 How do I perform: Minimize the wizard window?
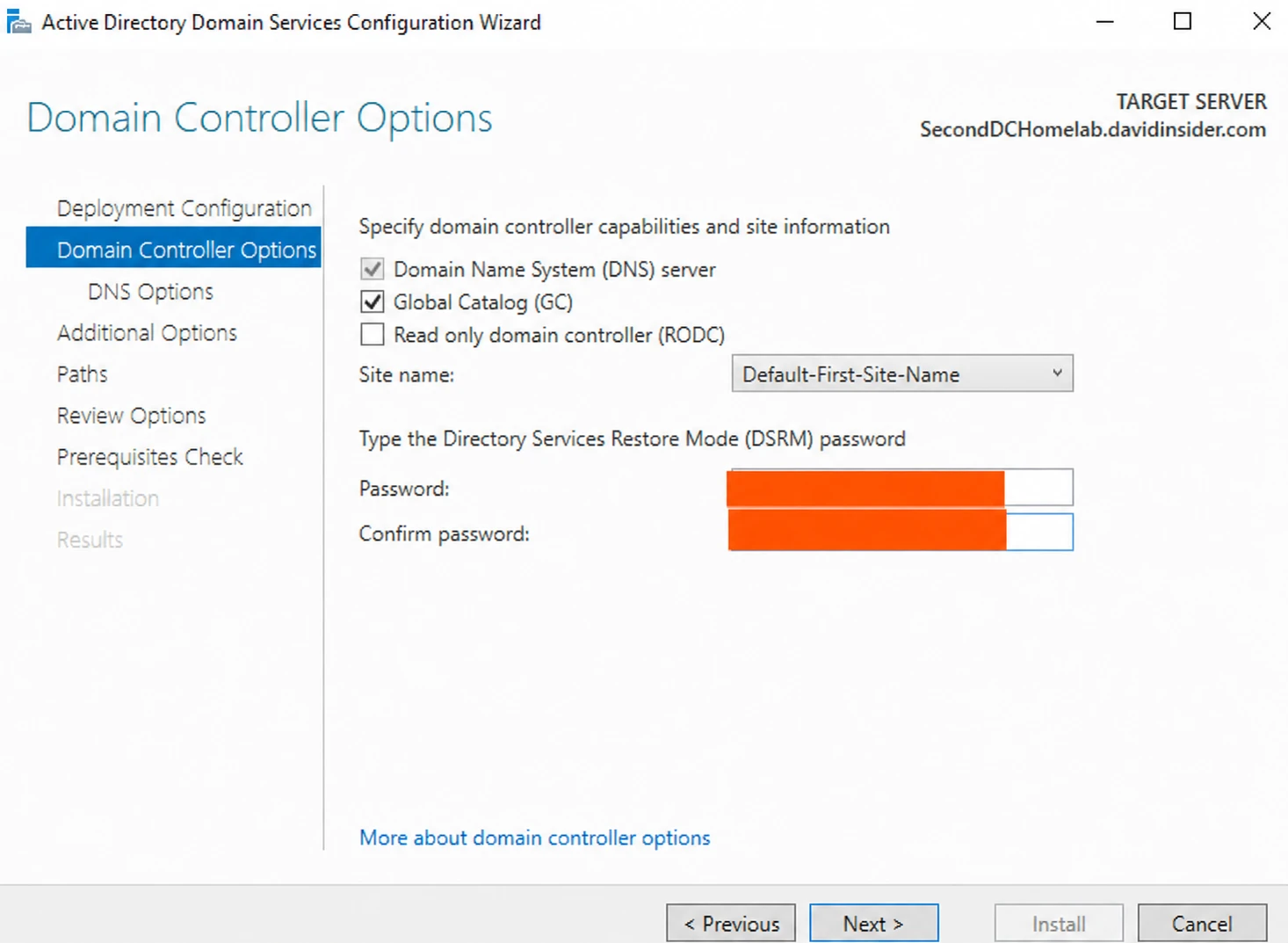click(1105, 22)
